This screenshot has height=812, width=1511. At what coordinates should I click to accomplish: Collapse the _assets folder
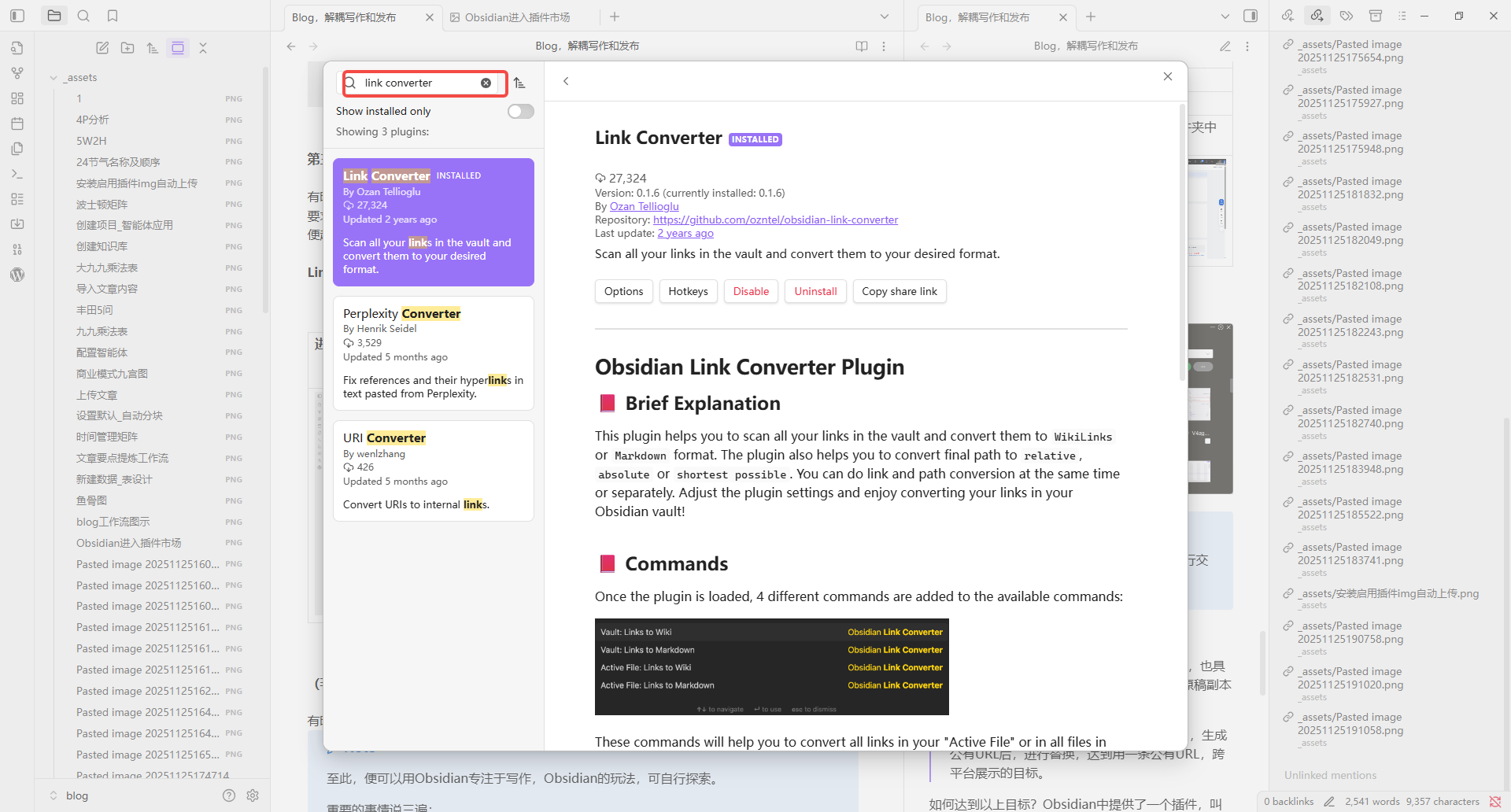click(54, 78)
